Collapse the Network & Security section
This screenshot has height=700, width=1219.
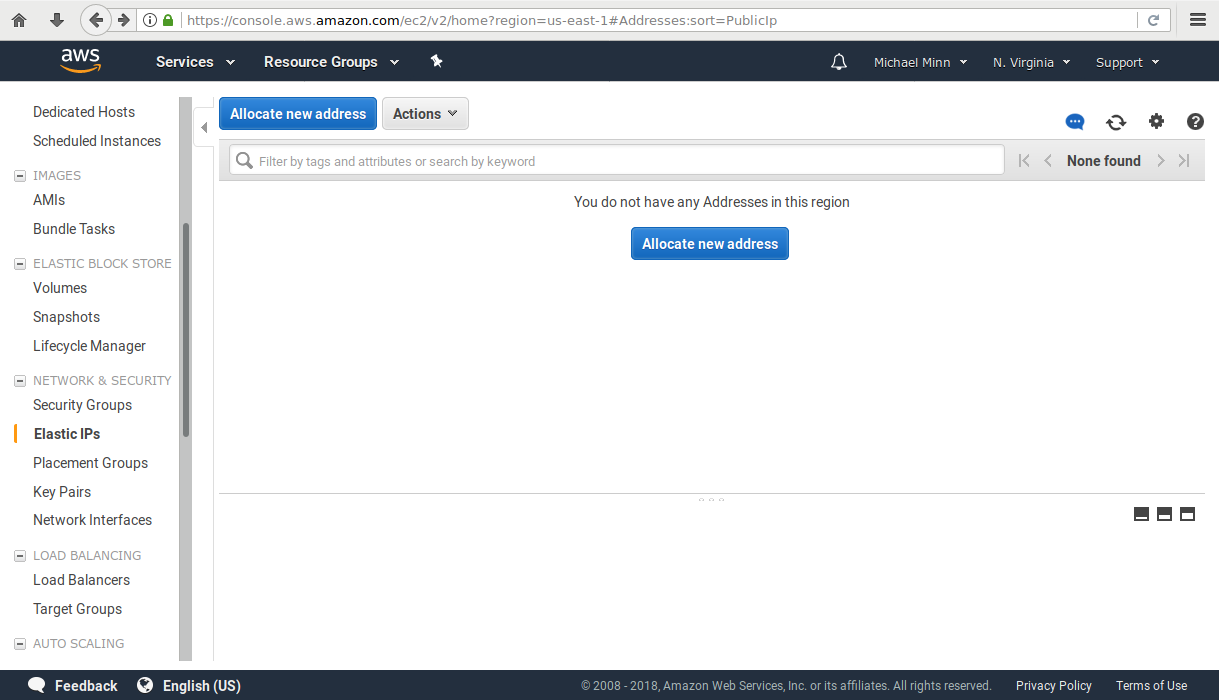click(20, 381)
